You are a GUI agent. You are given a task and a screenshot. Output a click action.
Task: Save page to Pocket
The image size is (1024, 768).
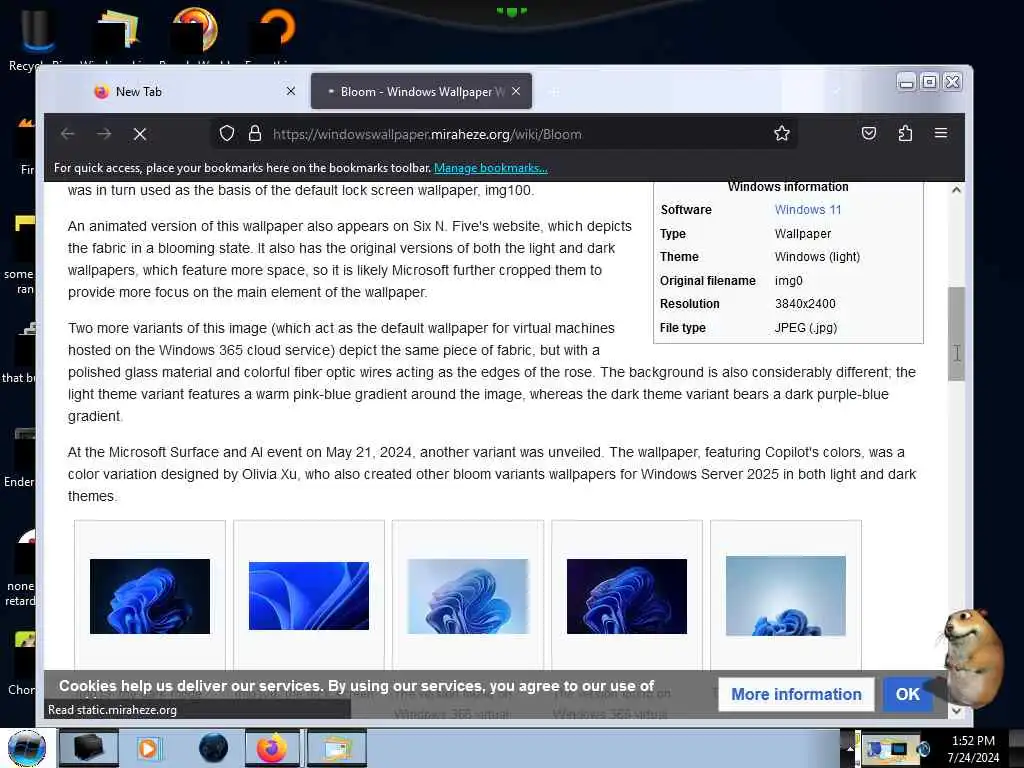[x=869, y=134]
